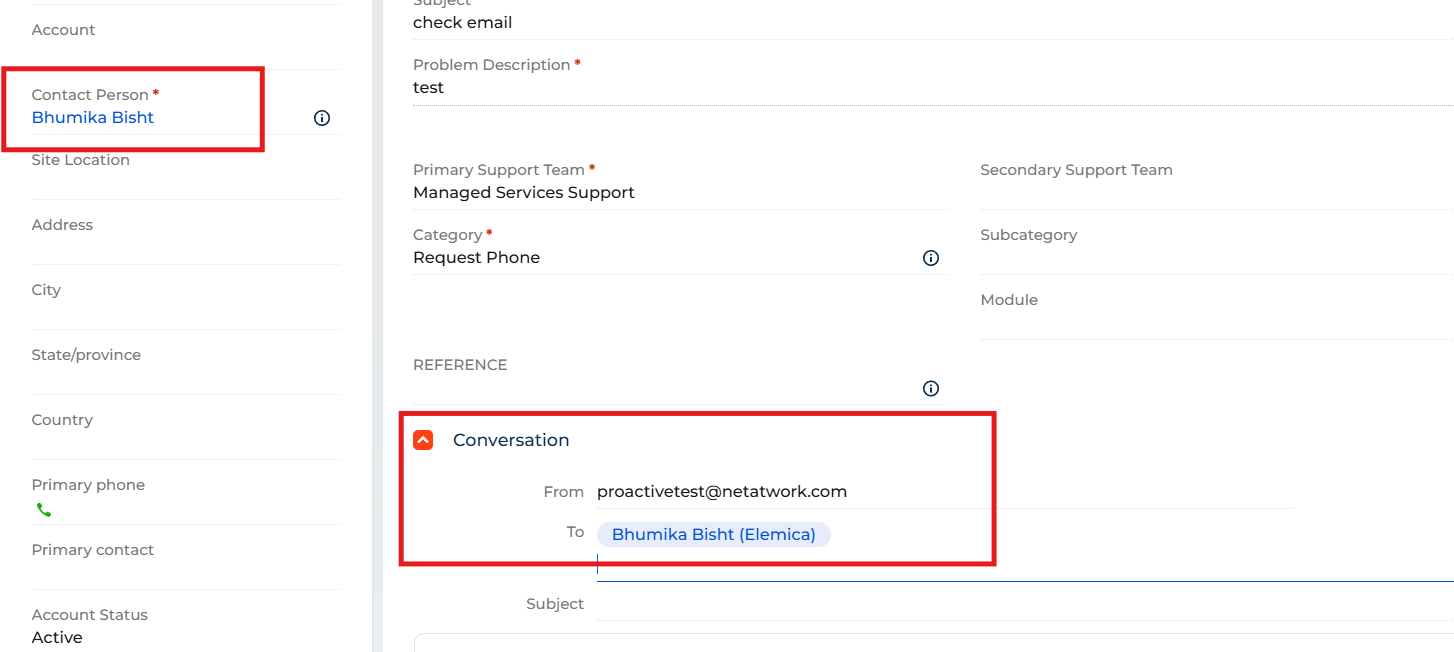Click info icon beside Contact Person
1454x652 pixels.
tap(322, 118)
